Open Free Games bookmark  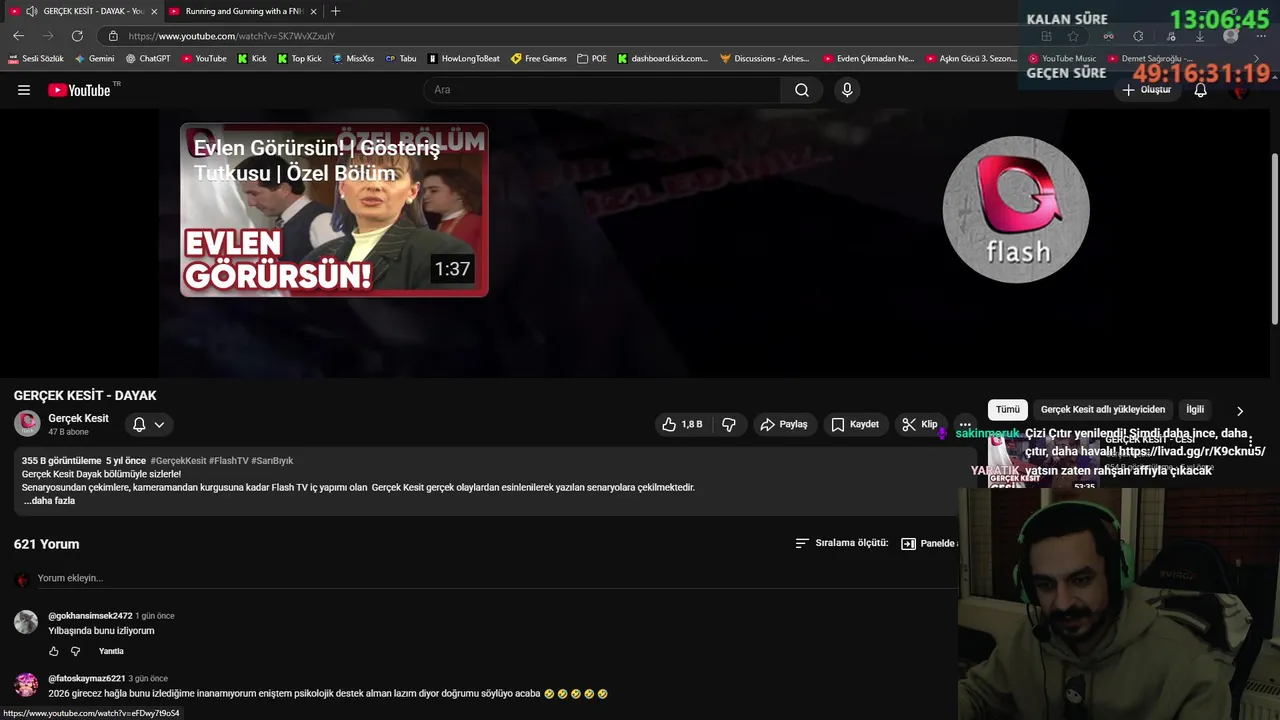point(539,59)
